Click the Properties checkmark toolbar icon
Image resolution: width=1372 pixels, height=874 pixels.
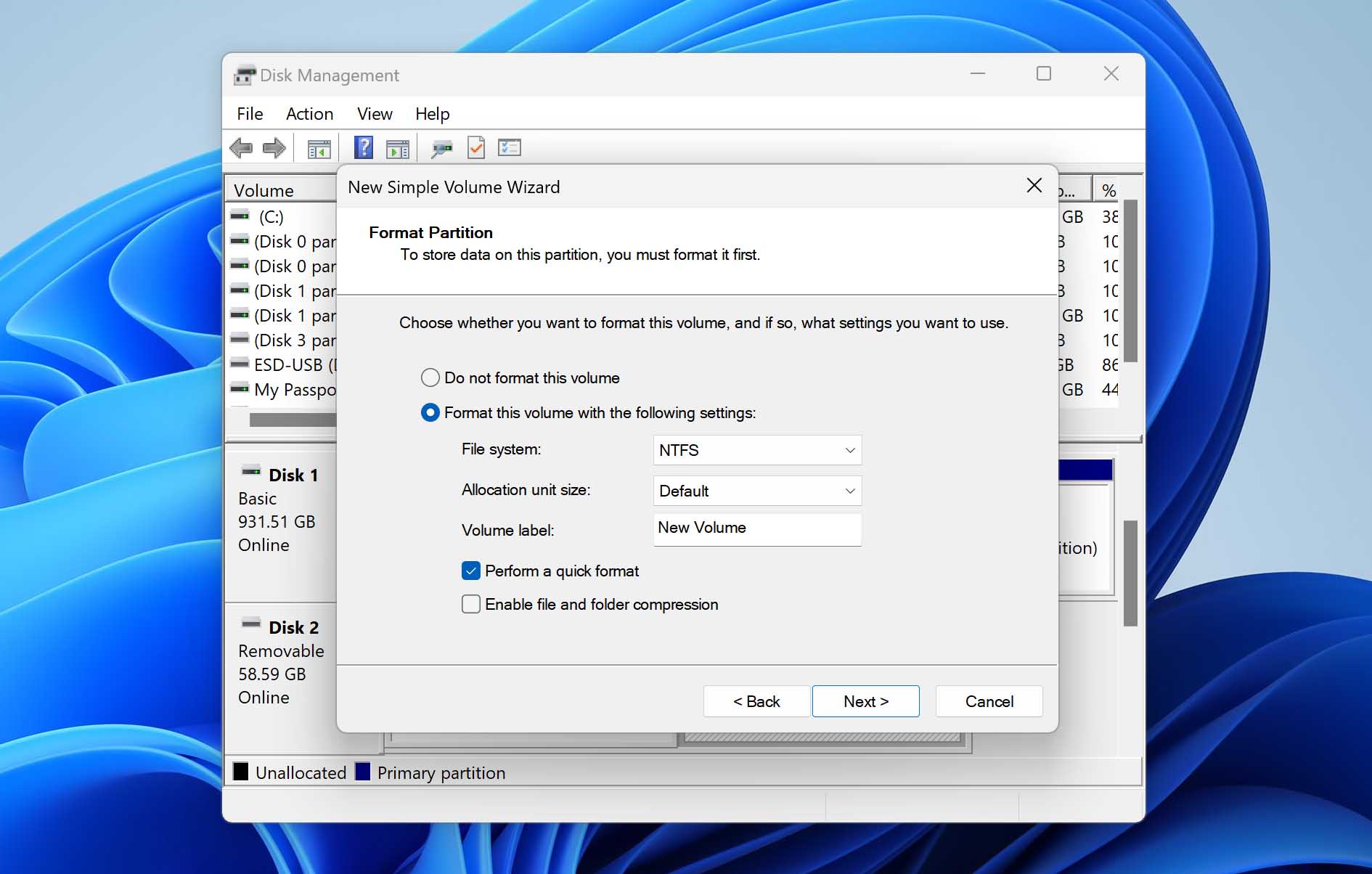476,147
